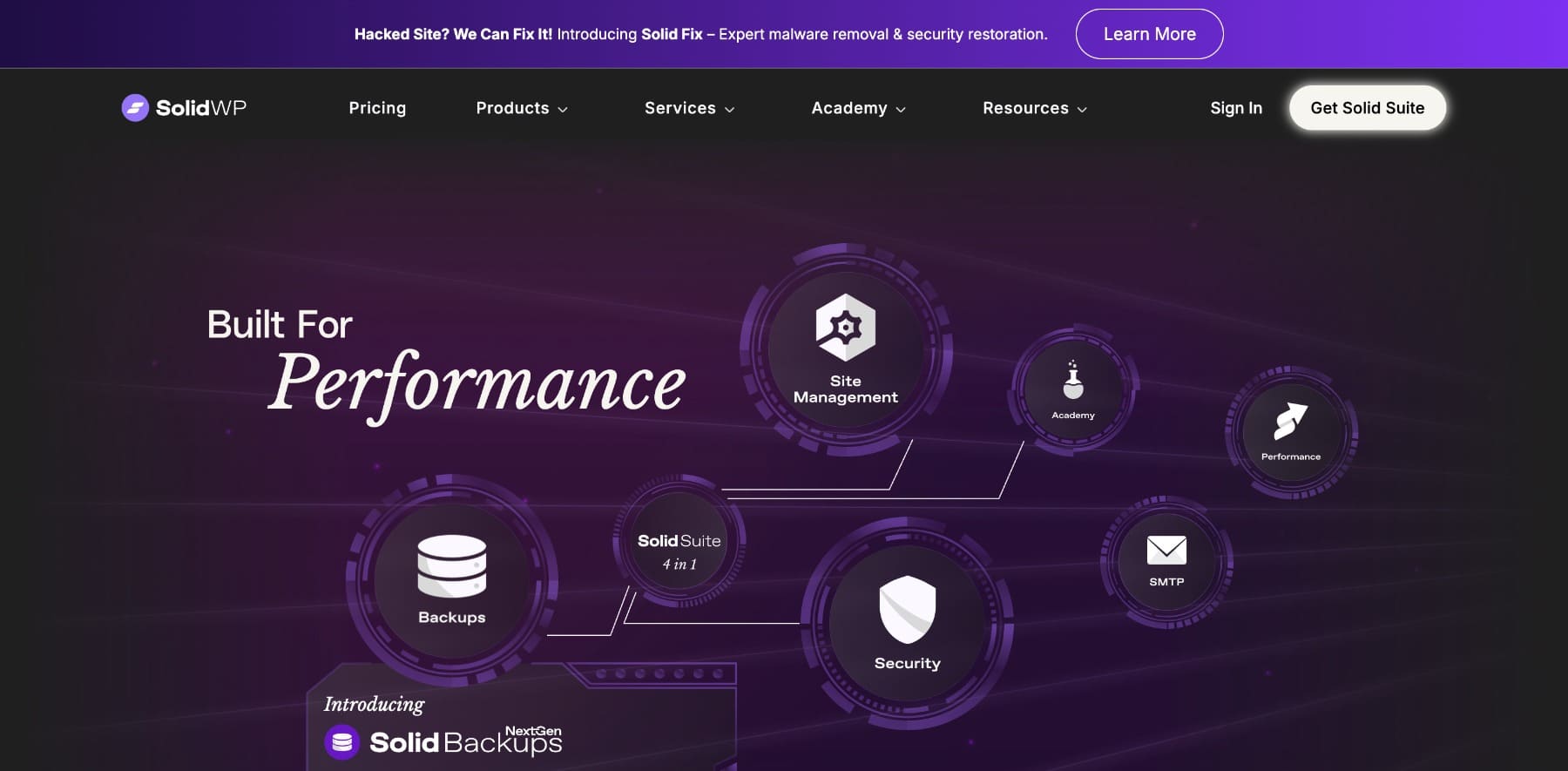Click the Solid Suite 4 in 1 circle
This screenshot has height=771, width=1568.
pyautogui.click(x=679, y=541)
